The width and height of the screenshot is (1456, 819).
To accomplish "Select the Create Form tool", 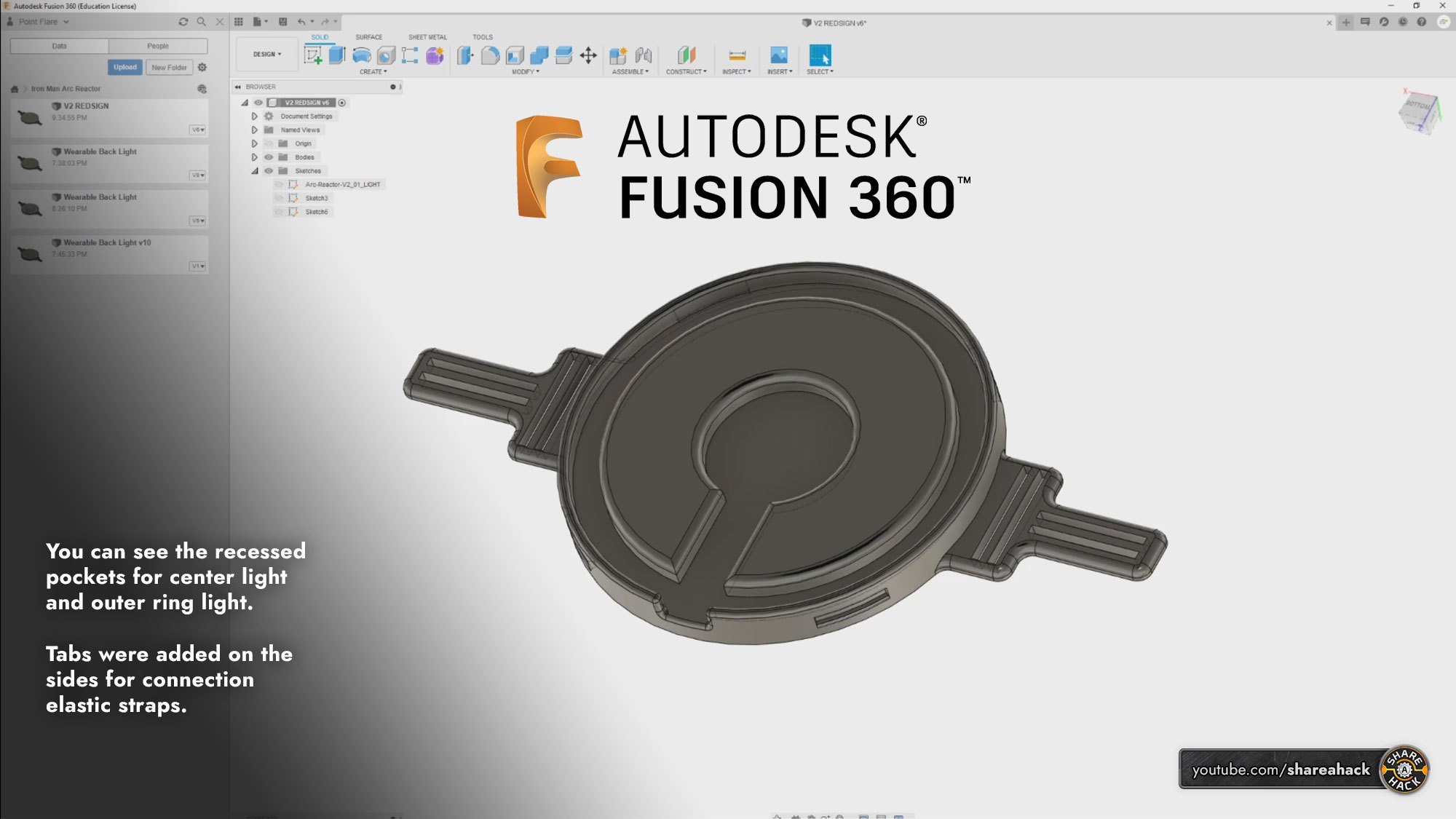I will click(x=435, y=55).
